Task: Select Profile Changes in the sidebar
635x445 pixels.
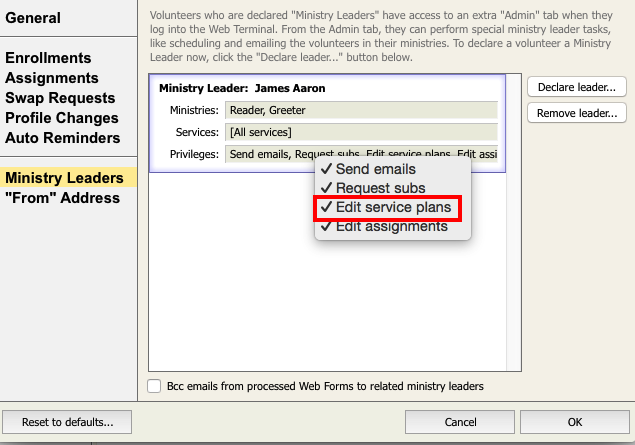Action: (x=62, y=118)
